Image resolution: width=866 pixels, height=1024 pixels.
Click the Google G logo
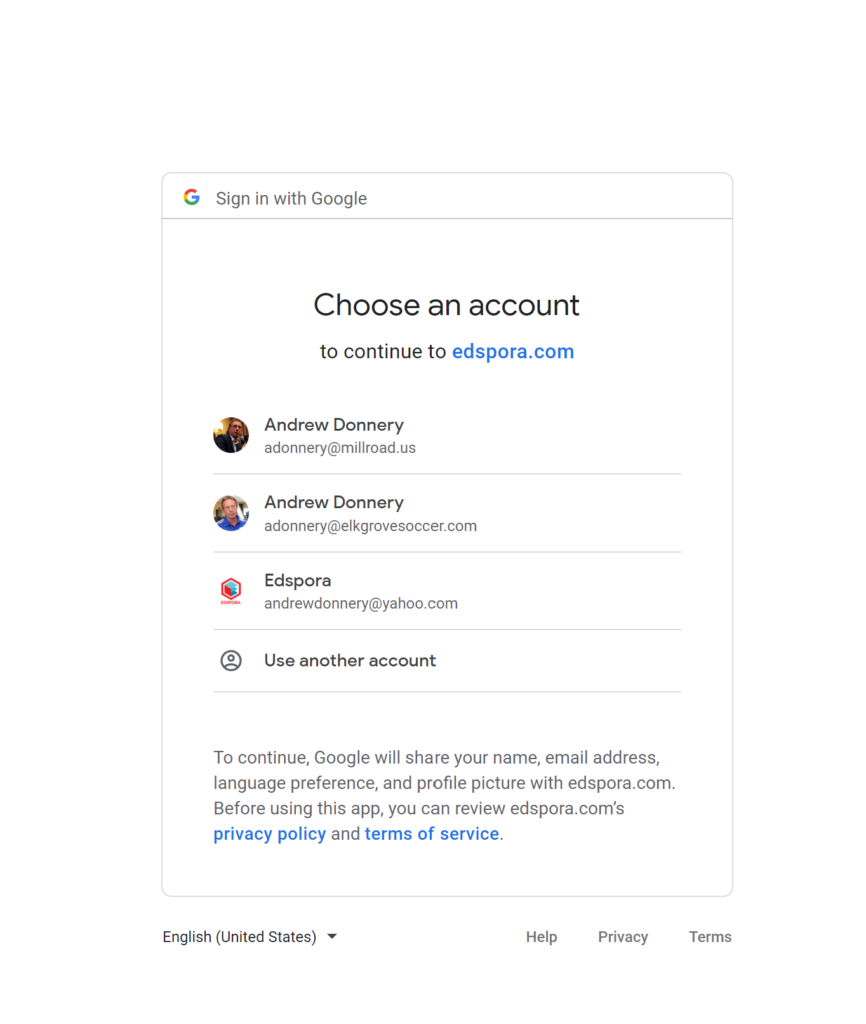(x=191, y=197)
